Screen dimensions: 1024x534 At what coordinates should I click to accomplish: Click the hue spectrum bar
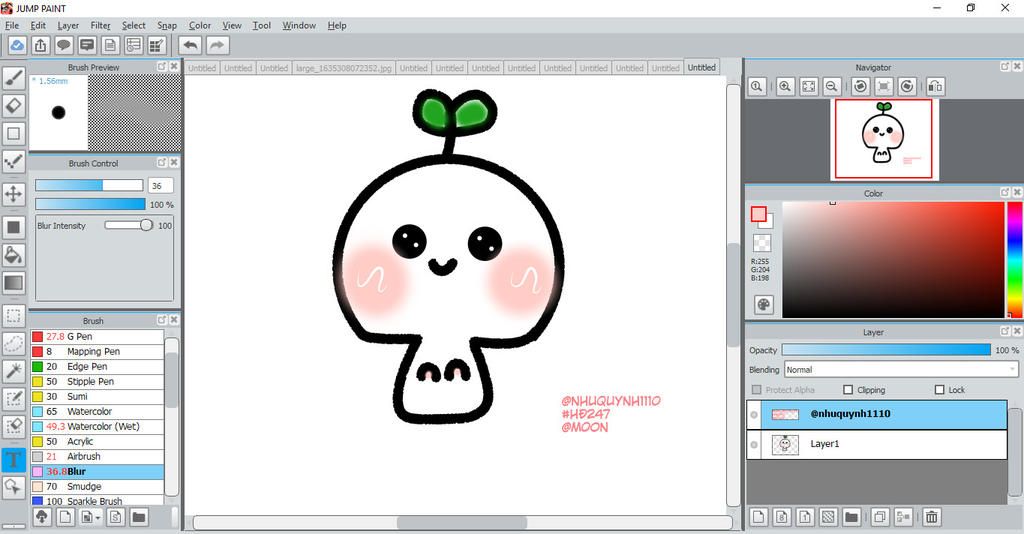point(1014,260)
